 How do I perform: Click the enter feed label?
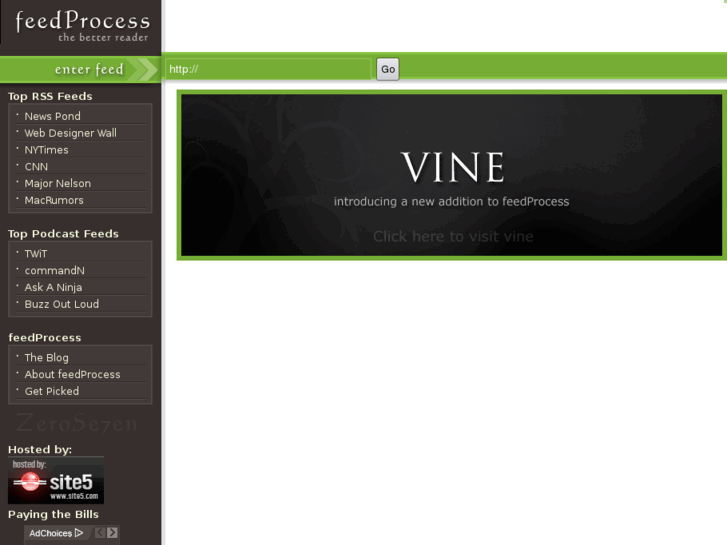click(89, 69)
